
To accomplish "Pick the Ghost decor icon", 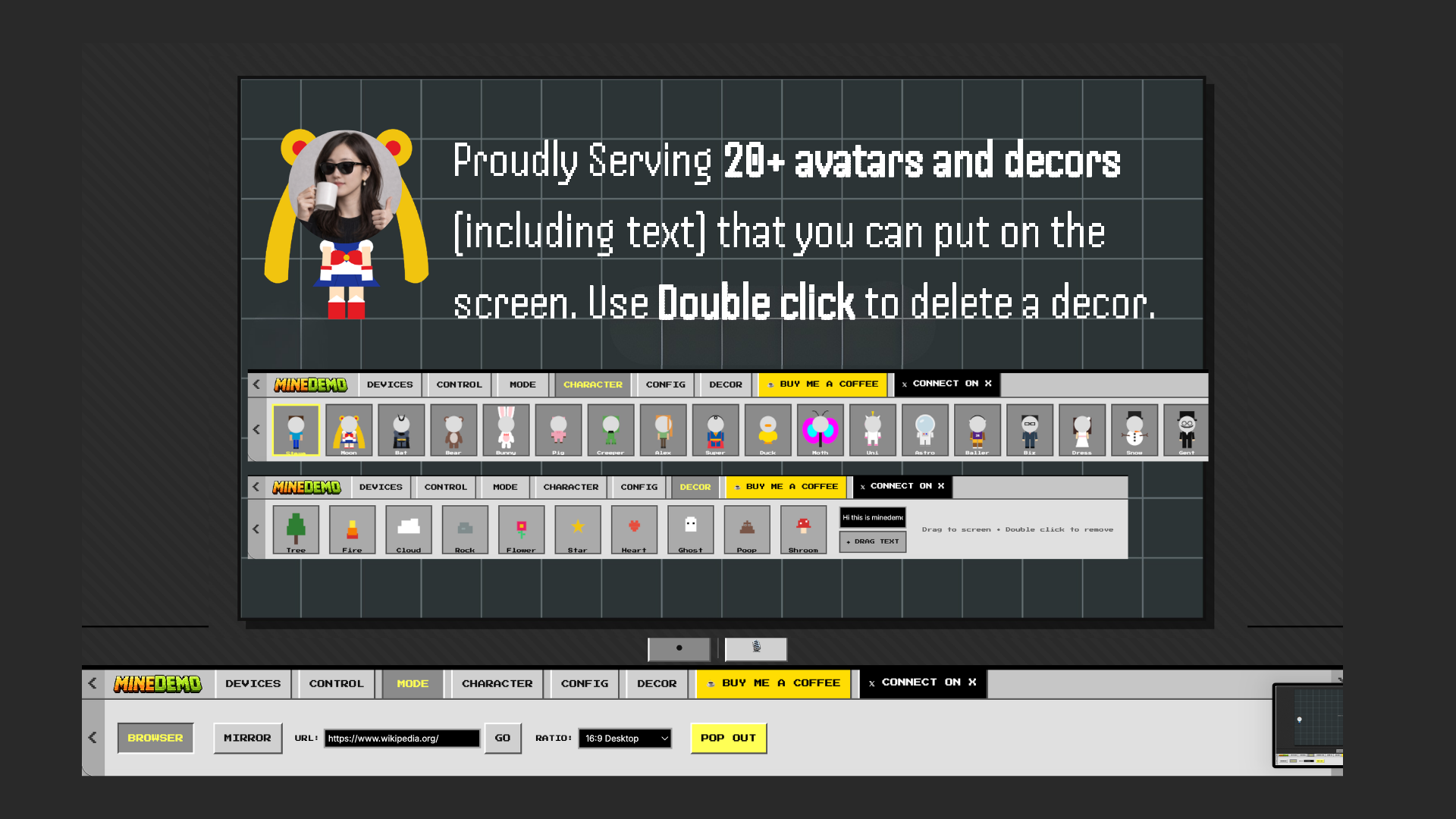I will 690,529.
